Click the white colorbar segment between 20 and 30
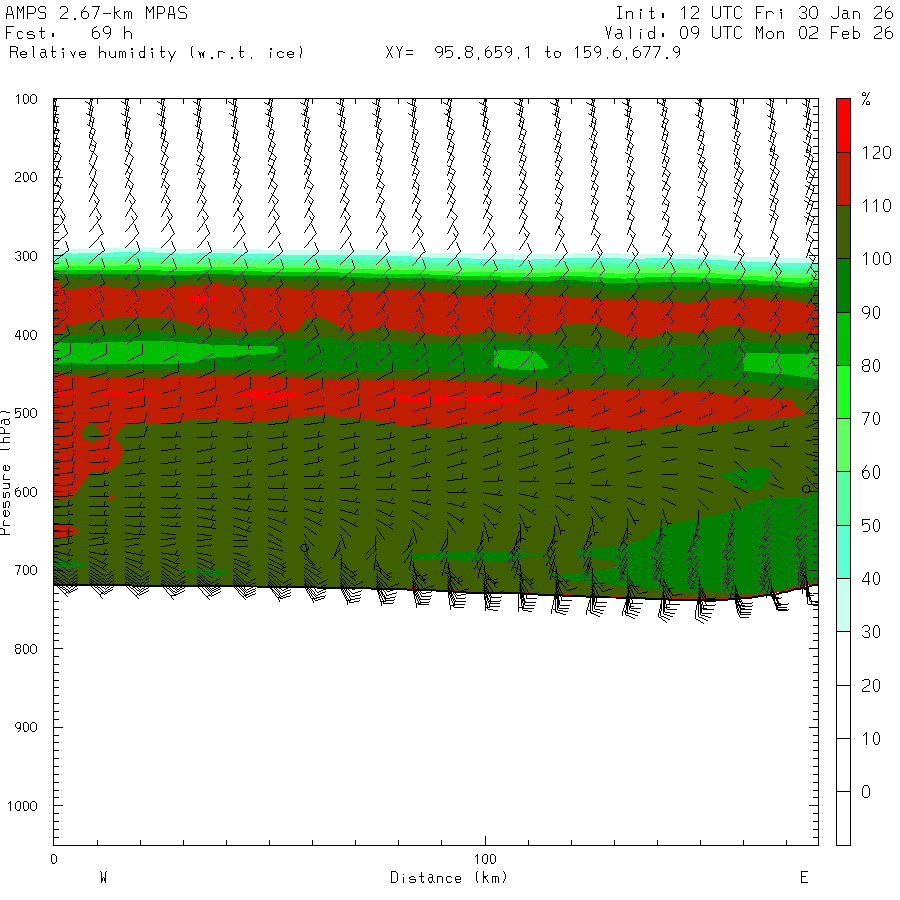Screen dimensions: 900x900 click(x=843, y=658)
